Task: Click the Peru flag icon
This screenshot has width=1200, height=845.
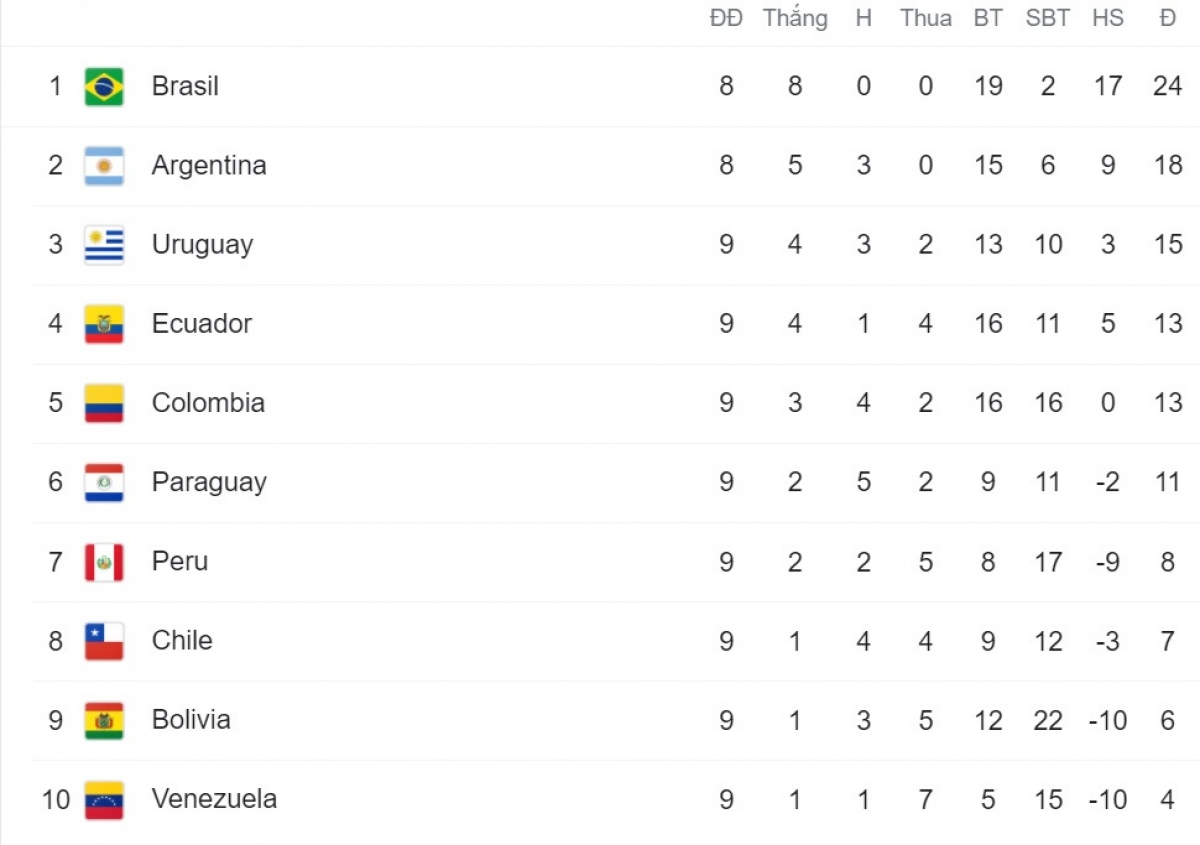Action: click(104, 561)
